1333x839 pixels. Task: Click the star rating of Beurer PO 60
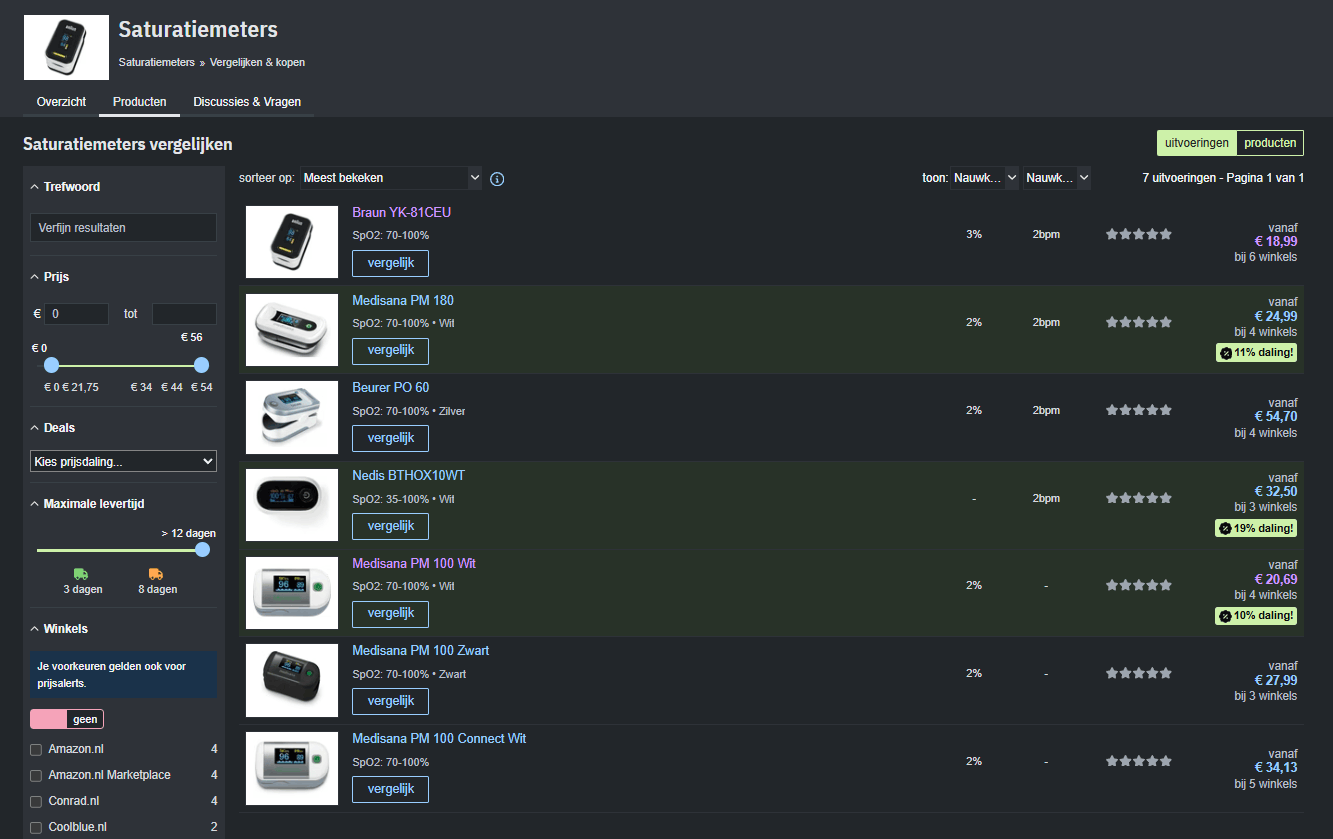pyautogui.click(x=1138, y=410)
